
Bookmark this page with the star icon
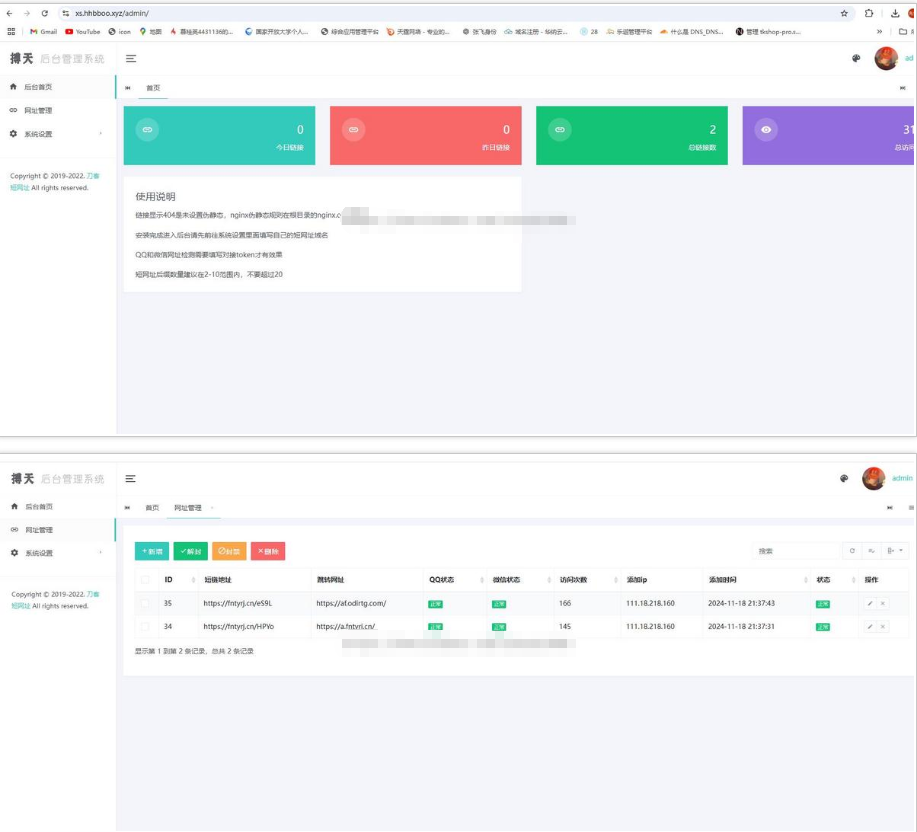(844, 13)
